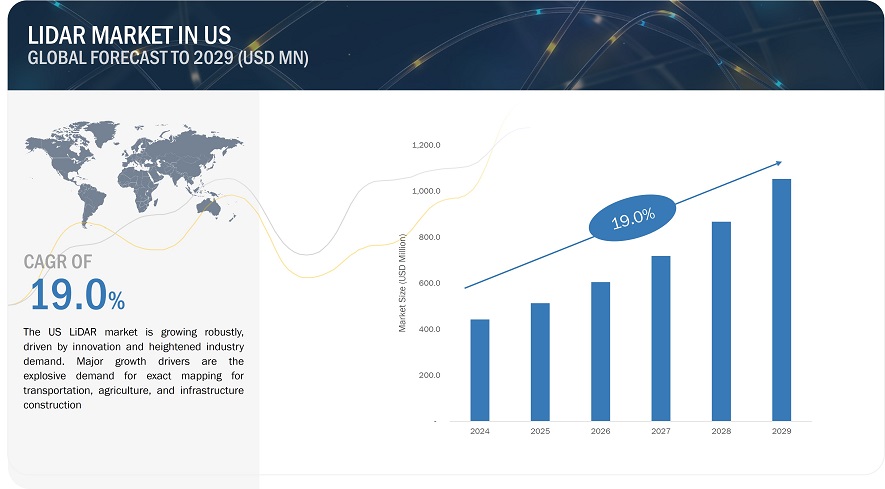This screenshot has height=489, width=885.
Task: Select the 2025 bar in chart
Action: (539, 362)
